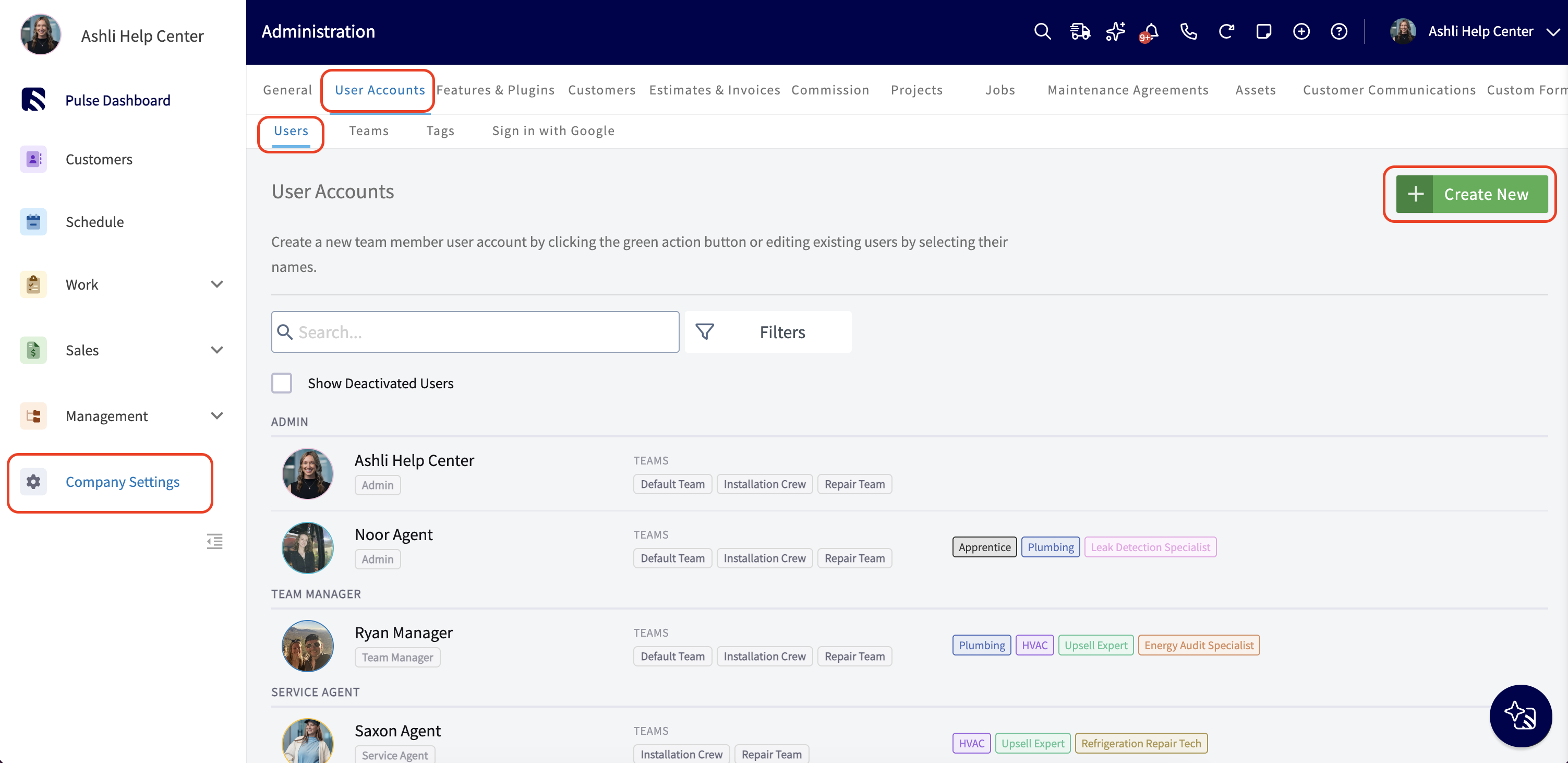
Task: Click Ryan Manager's profile photo
Action: [307, 646]
